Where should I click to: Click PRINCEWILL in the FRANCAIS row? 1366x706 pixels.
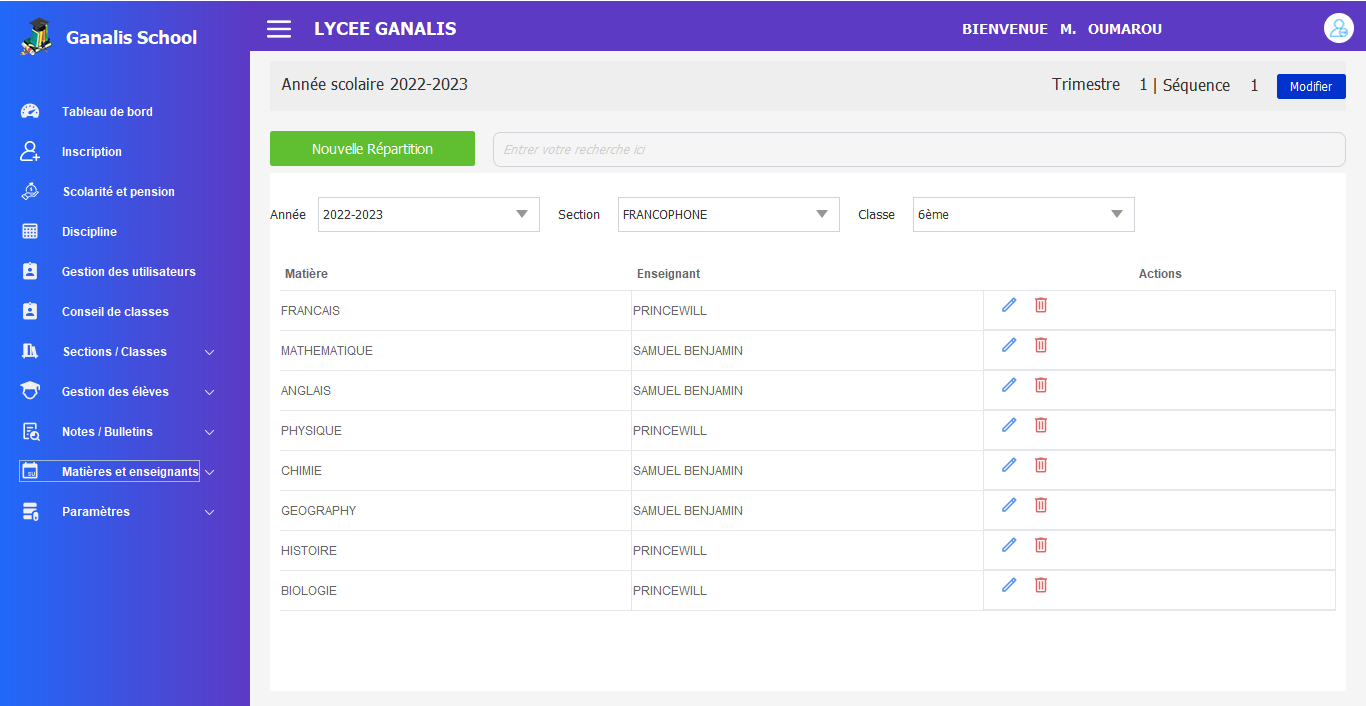point(670,311)
